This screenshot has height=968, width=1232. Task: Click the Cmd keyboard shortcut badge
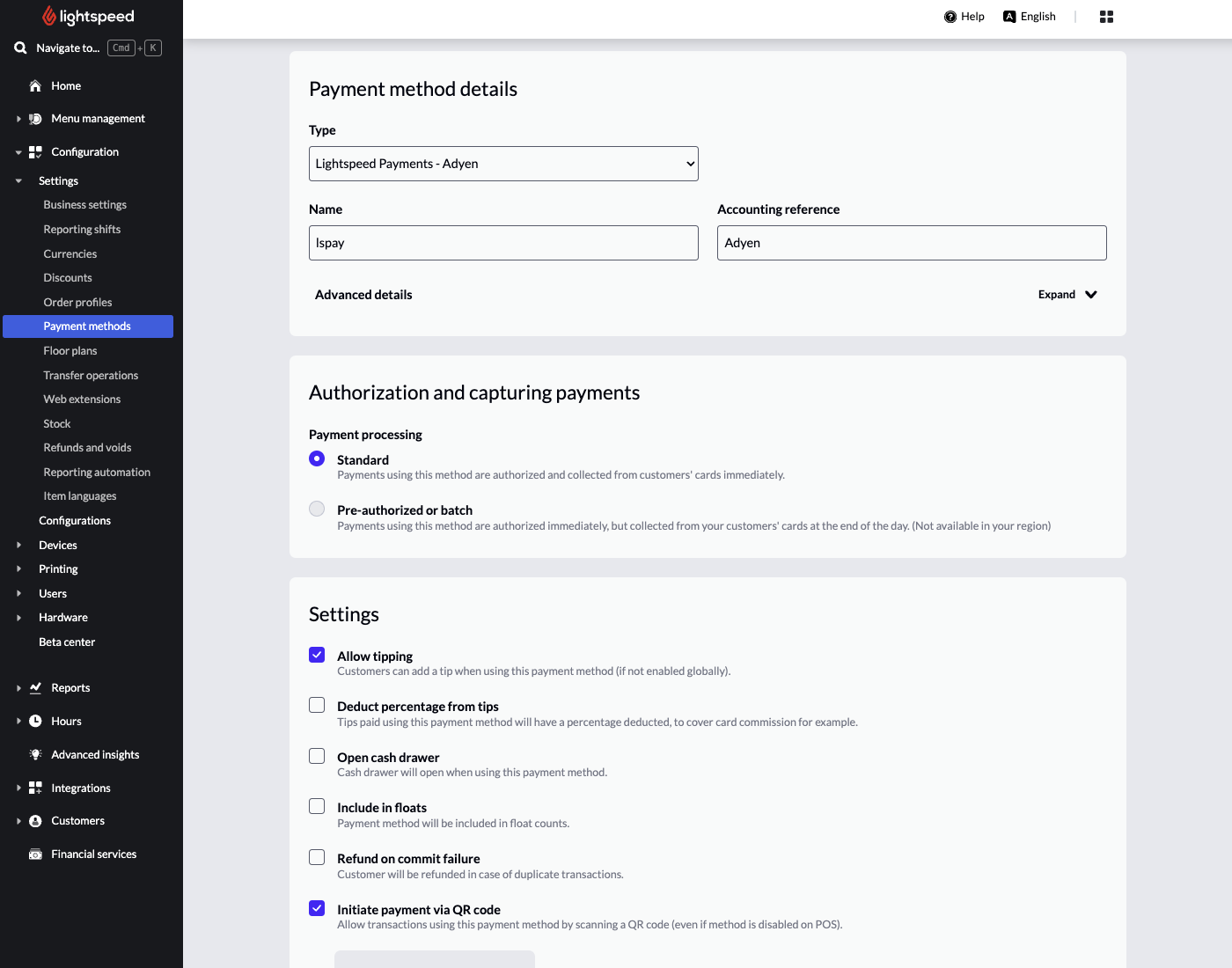(121, 48)
